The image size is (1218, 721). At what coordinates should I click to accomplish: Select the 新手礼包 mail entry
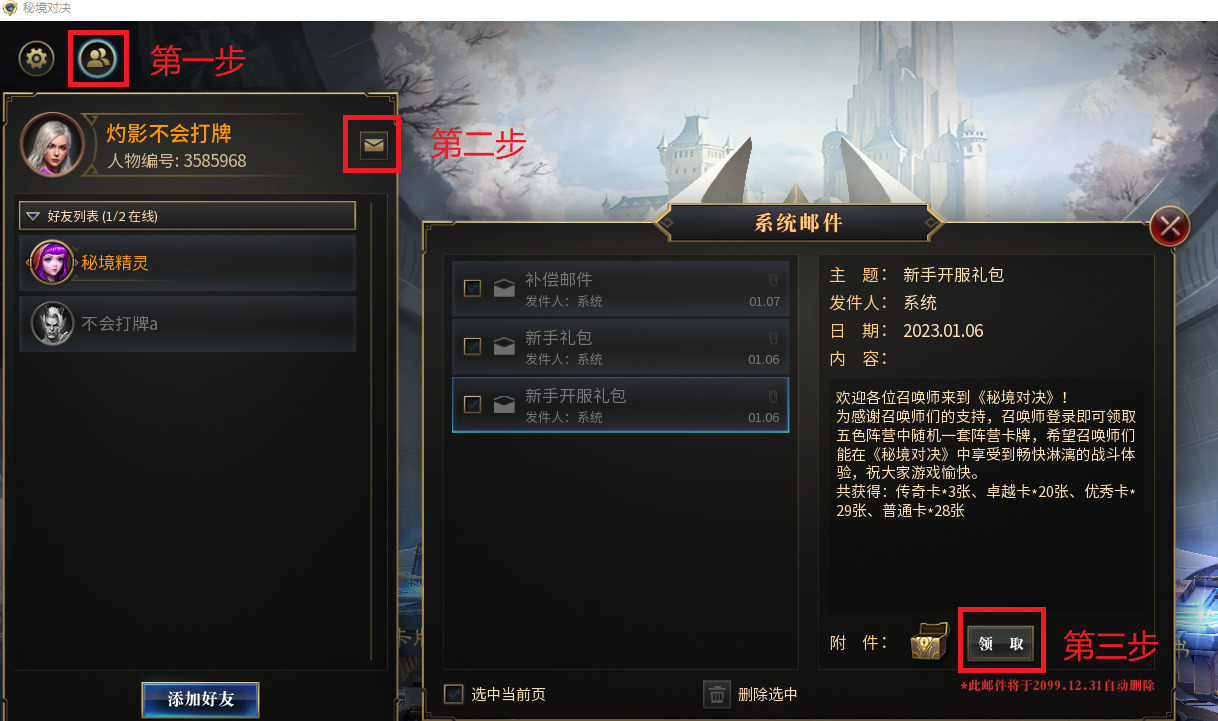click(x=620, y=347)
